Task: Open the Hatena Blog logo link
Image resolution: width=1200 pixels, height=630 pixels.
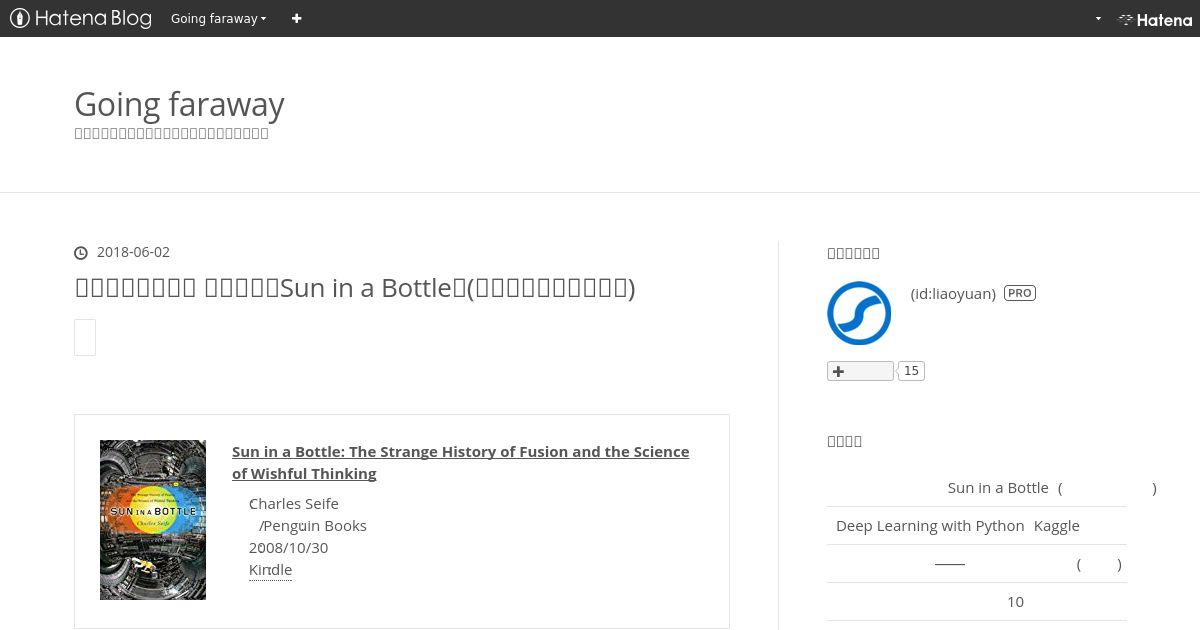Action: (81, 18)
